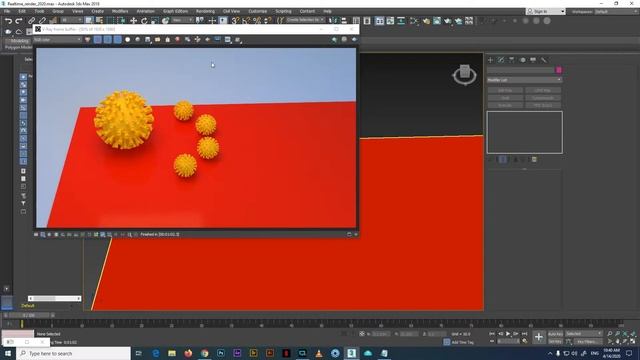
Task: Click the pink object color swatch
Action: [x=559, y=70]
